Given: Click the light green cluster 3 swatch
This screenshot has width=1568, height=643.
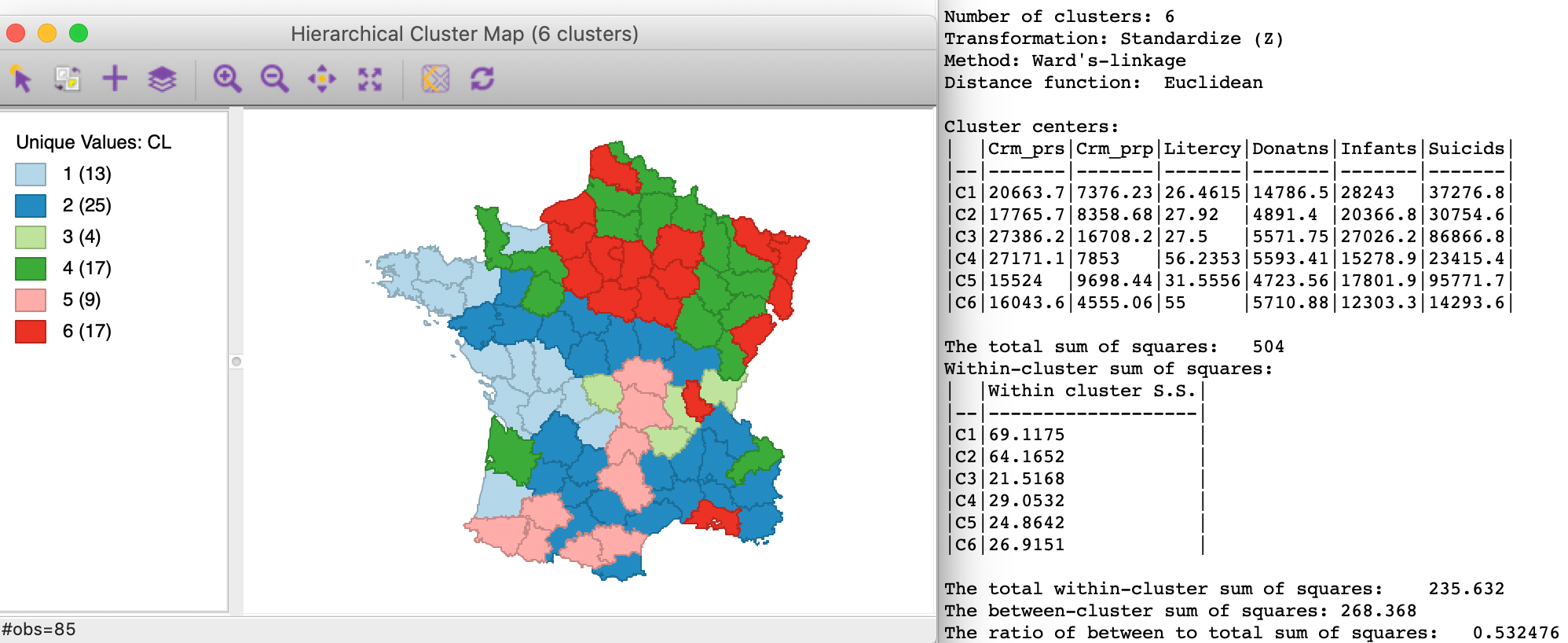Looking at the screenshot, I should click(x=31, y=237).
